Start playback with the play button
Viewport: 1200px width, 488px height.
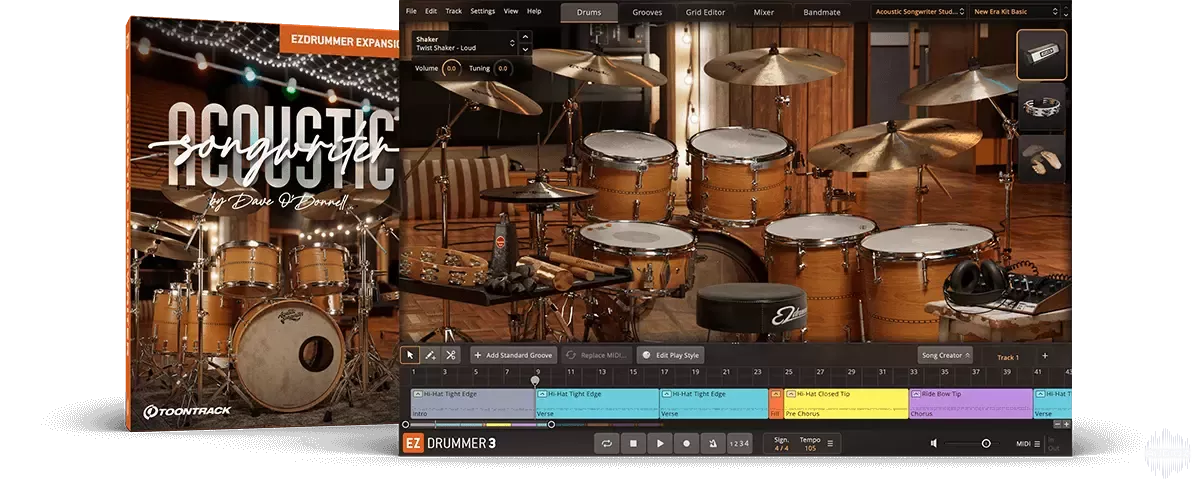pyautogui.click(x=659, y=443)
